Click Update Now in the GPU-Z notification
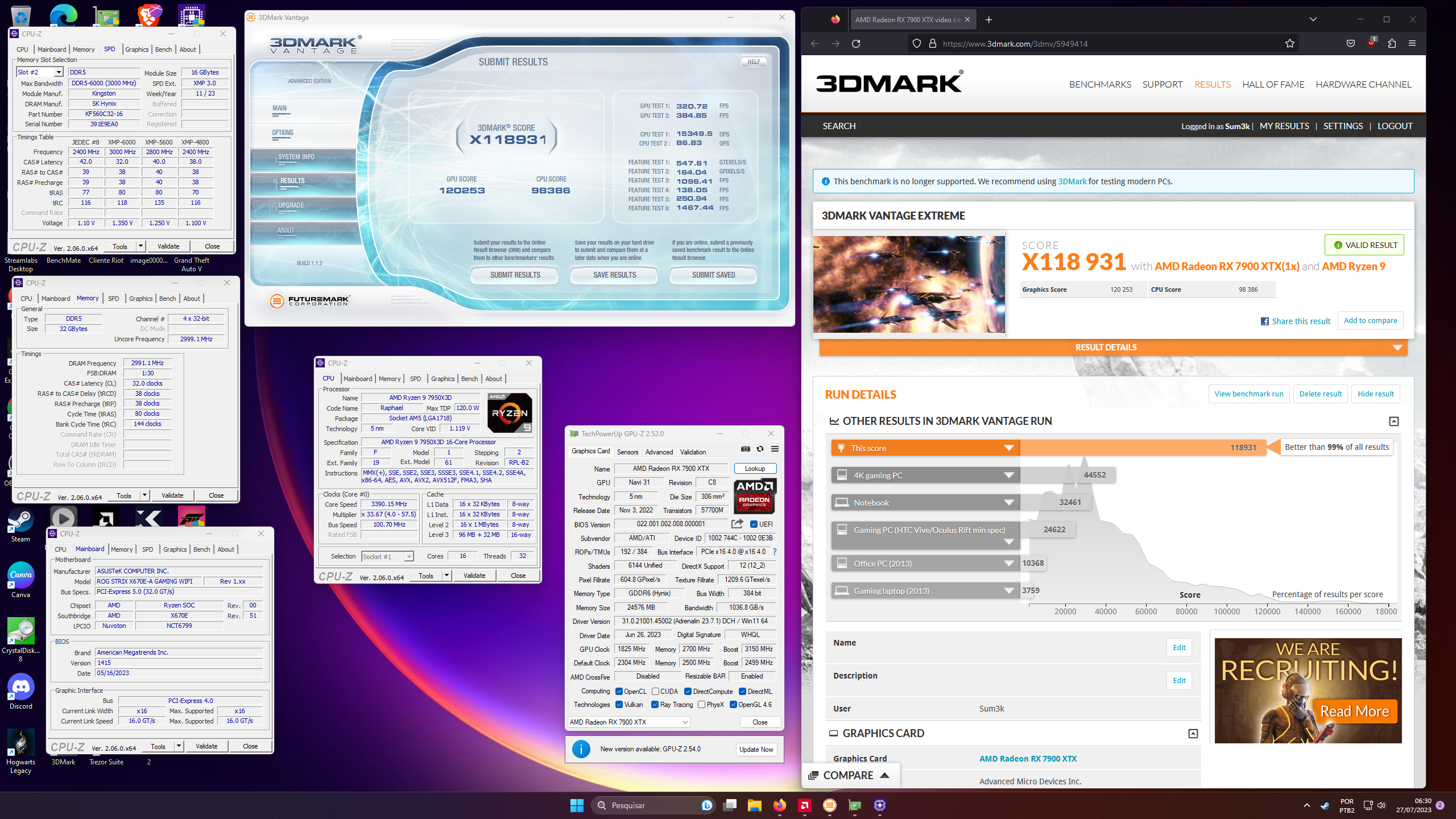Image resolution: width=1456 pixels, height=819 pixels. (756, 750)
